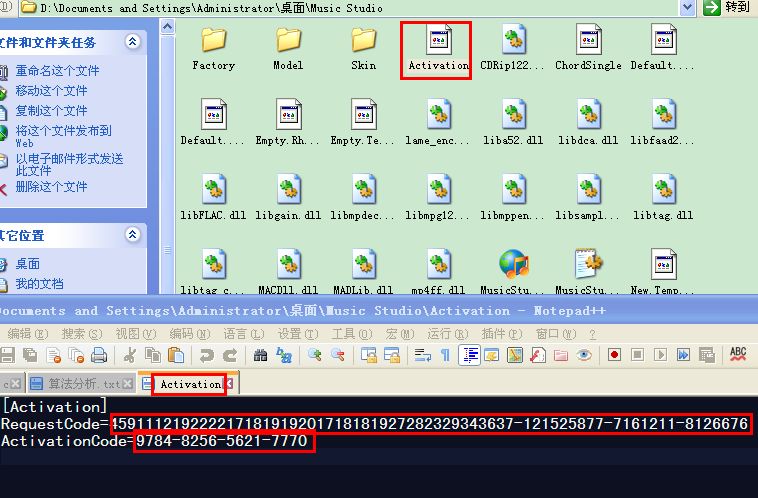Open the 工具(O) menu

click(x=352, y=334)
